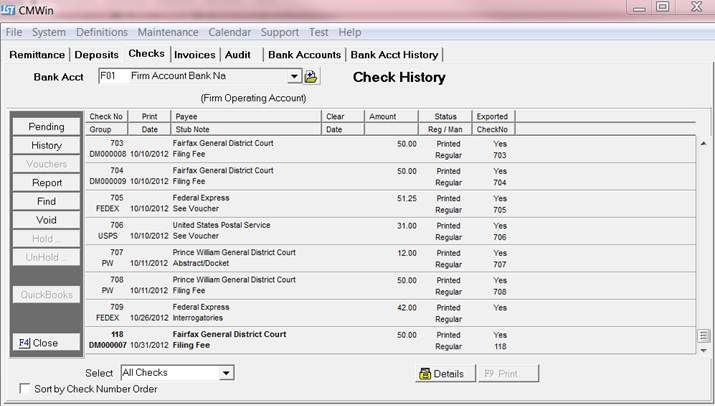Open the Definitions menu
Screen dimensions: 715x406
(x=102, y=32)
